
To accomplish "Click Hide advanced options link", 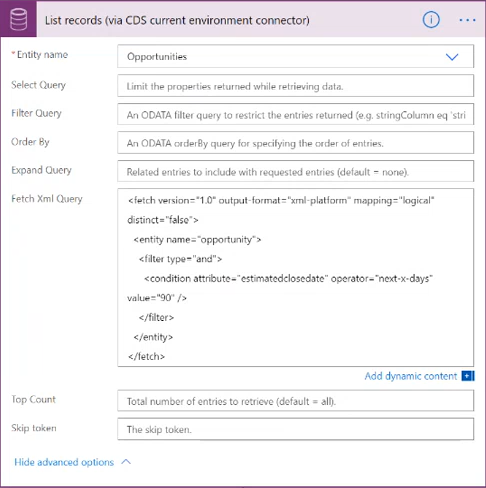I will [x=64, y=462].
